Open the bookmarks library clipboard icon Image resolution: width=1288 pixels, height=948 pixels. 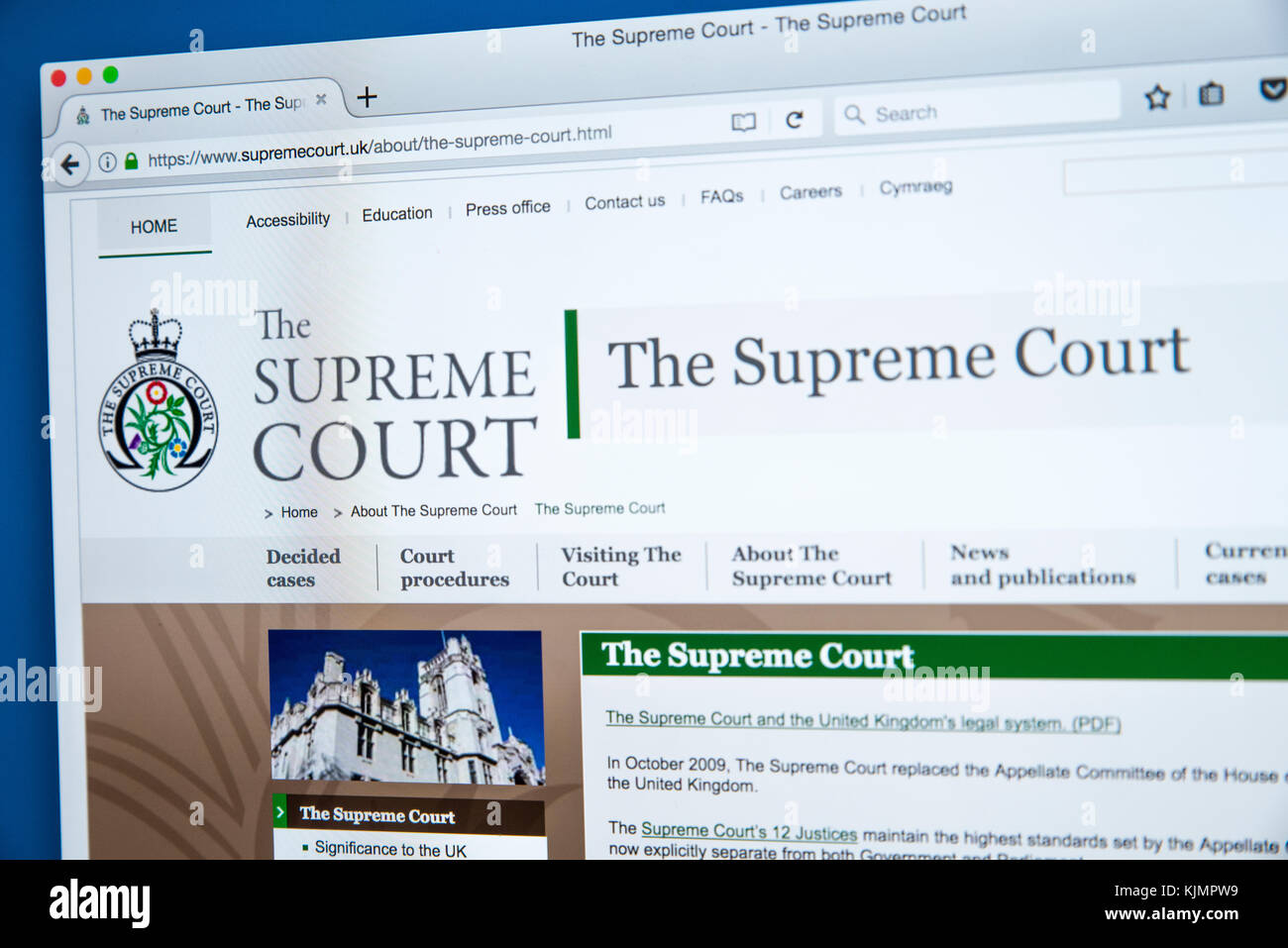pos(1211,94)
